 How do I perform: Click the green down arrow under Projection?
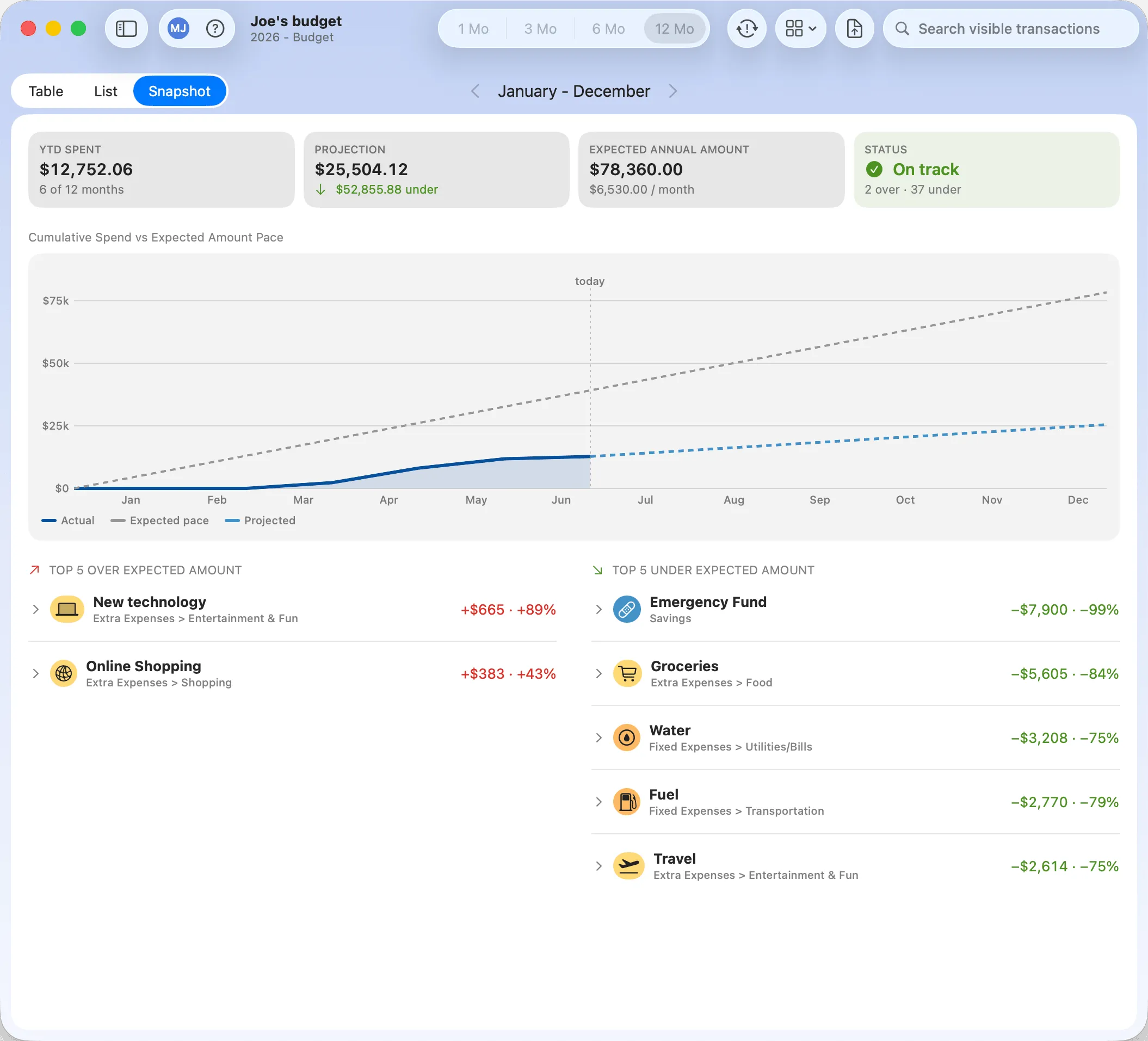point(320,189)
